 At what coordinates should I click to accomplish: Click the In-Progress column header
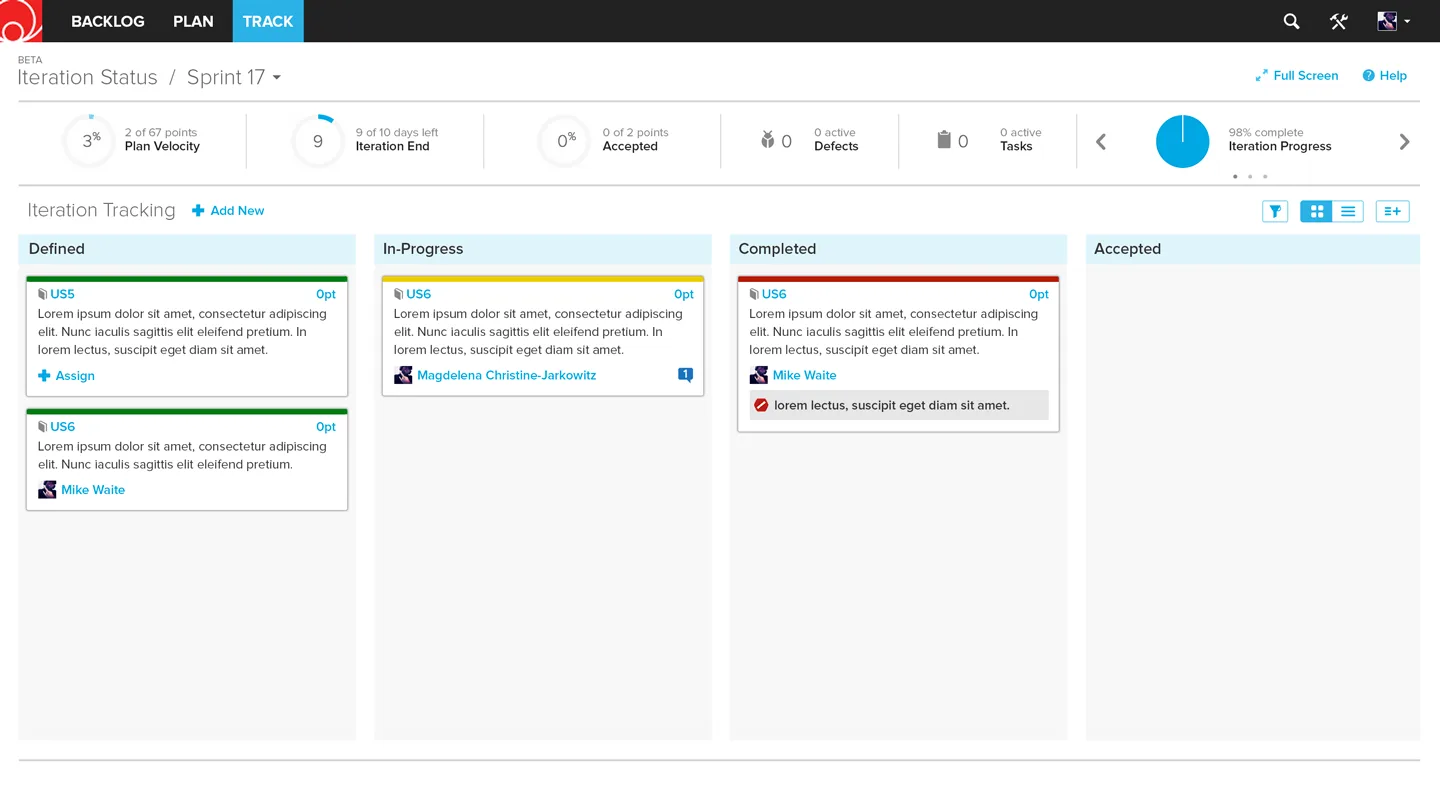543,249
